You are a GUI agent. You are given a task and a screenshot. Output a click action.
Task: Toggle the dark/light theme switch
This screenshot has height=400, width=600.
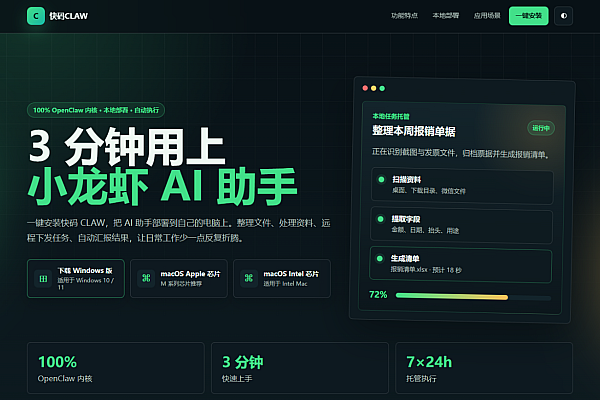tap(564, 16)
